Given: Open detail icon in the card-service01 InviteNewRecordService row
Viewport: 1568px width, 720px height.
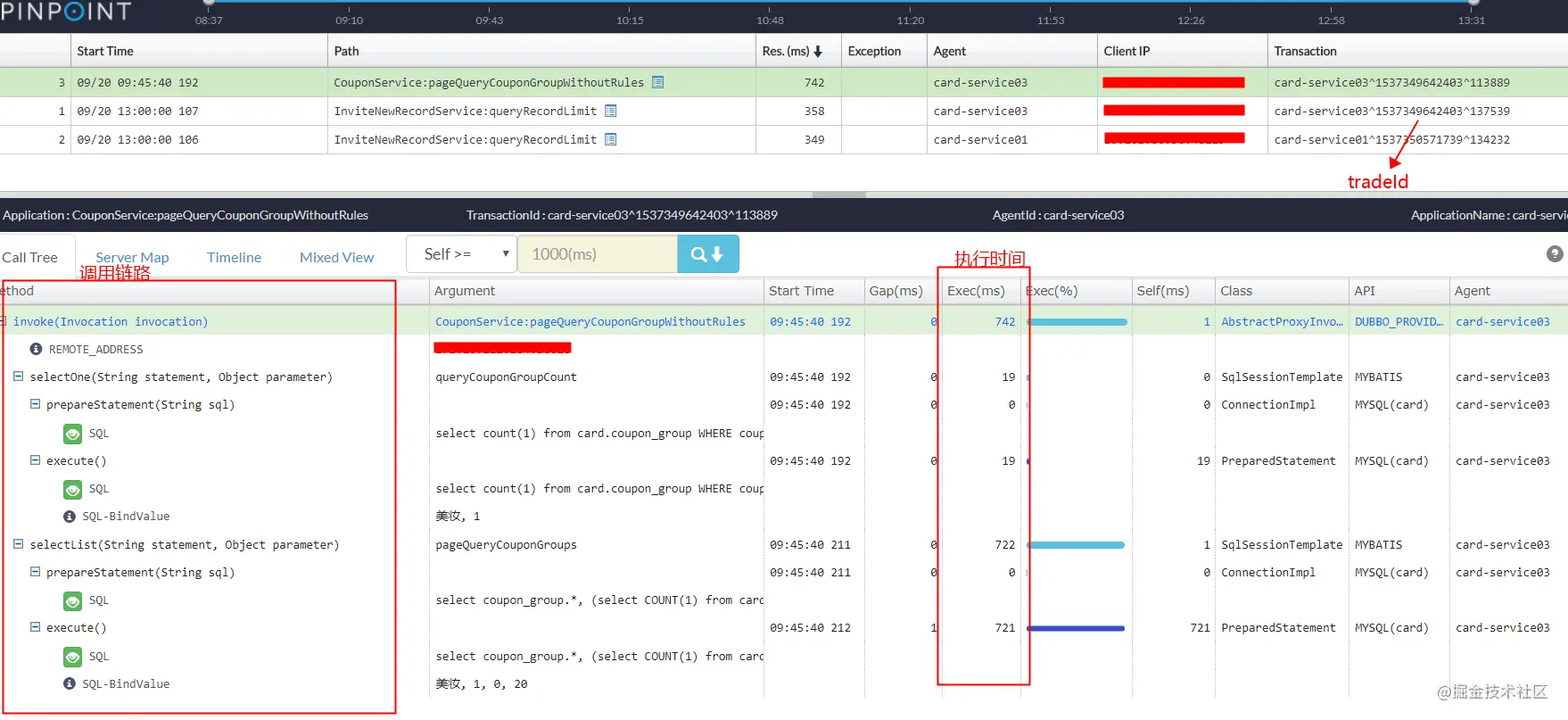Looking at the screenshot, I should coord(611,139).
